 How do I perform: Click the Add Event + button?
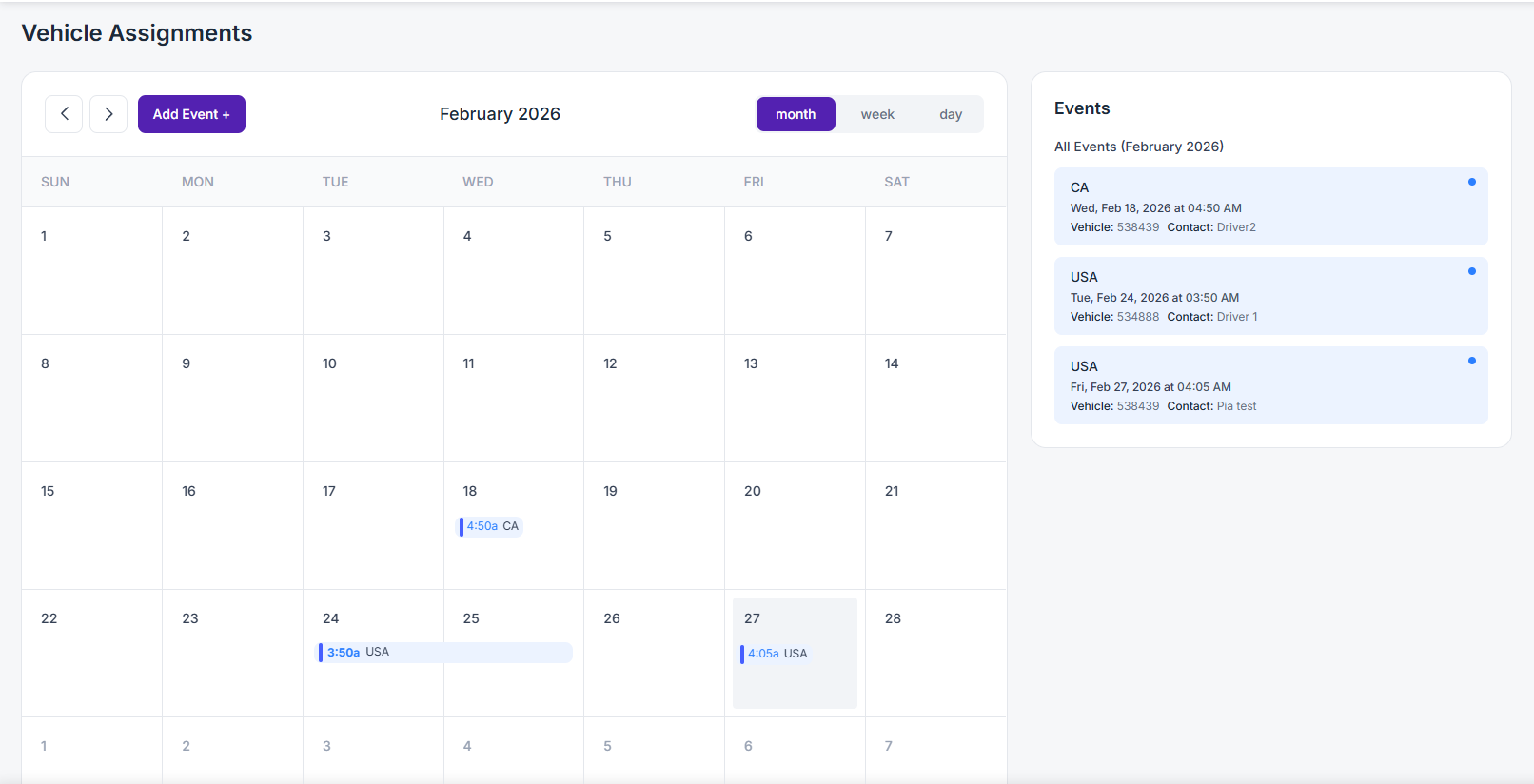coord(191,114)
